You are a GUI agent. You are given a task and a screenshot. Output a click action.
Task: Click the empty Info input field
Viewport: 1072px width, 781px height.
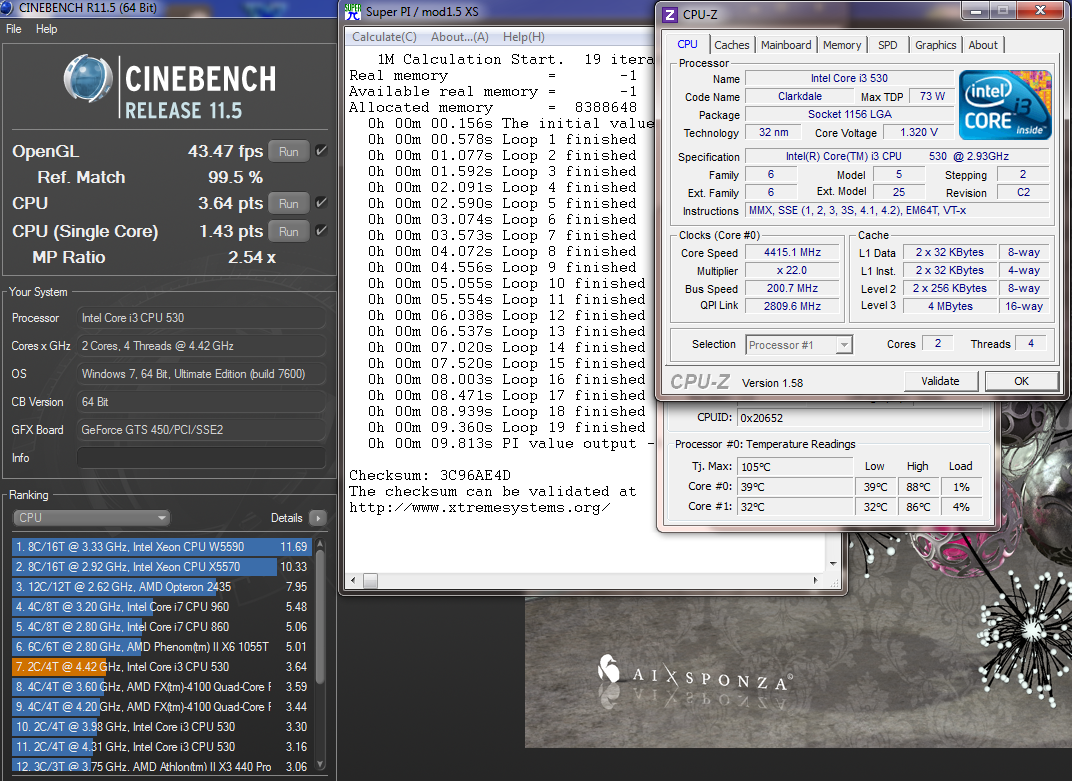click(201, 458)
